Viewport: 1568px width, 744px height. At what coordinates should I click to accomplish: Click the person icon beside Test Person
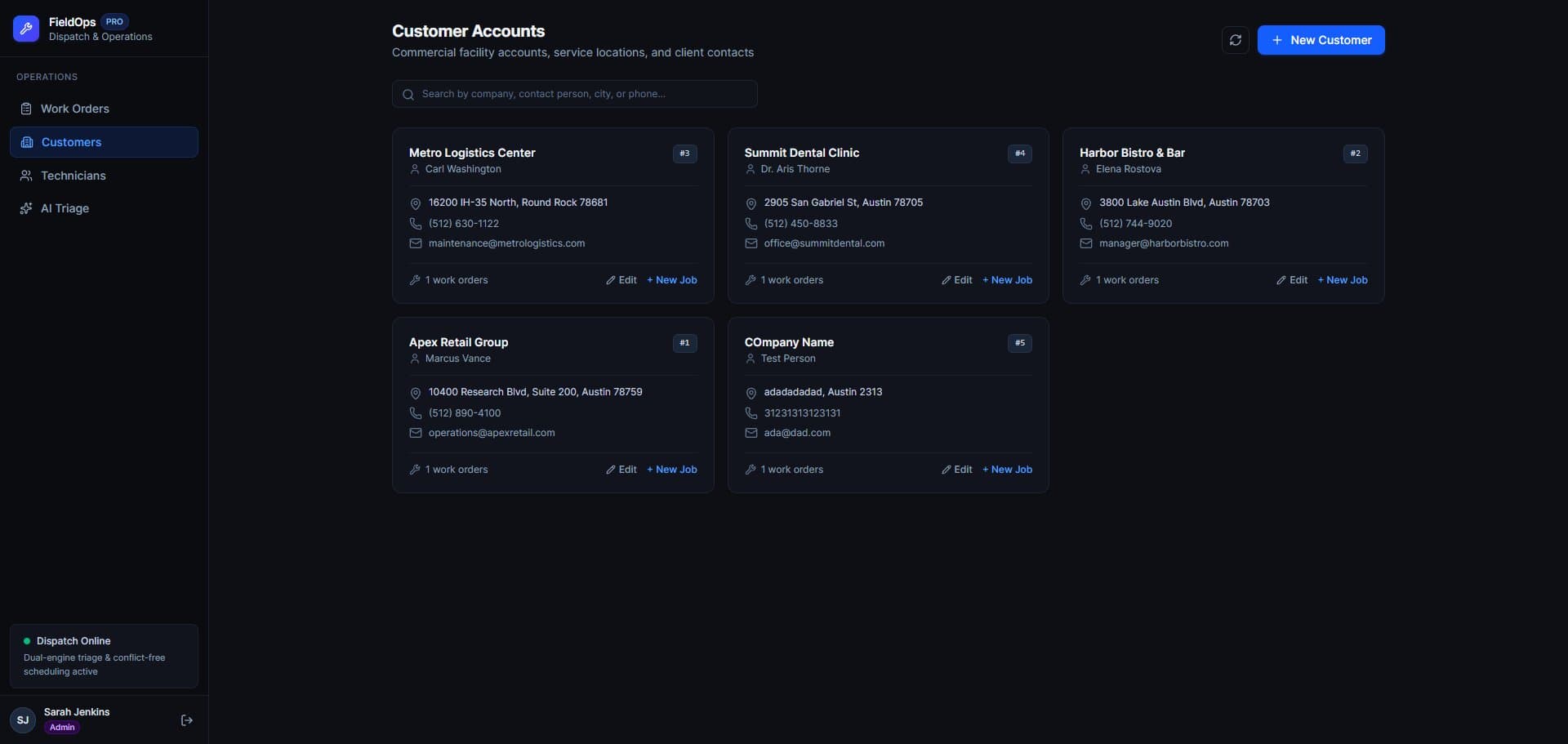(x=750, y=359)
